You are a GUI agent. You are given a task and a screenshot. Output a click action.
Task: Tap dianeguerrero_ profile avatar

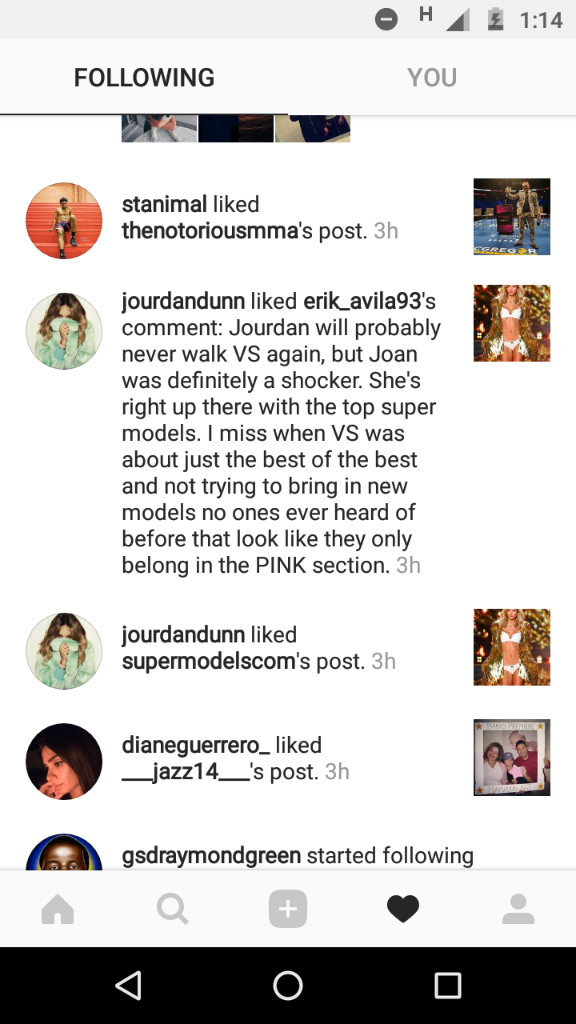point(64,761)
